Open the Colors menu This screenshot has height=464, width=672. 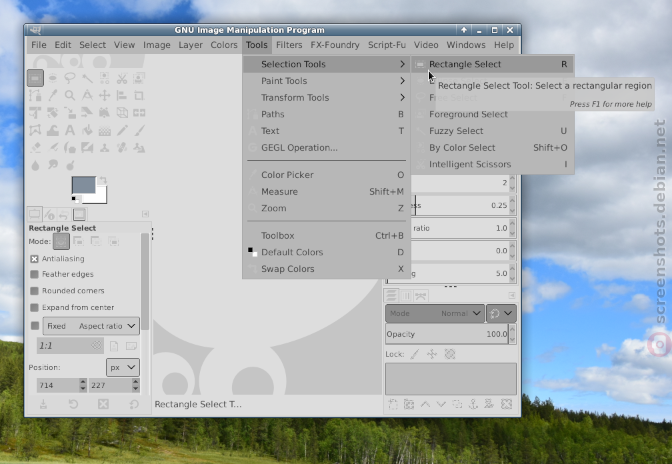224,45
